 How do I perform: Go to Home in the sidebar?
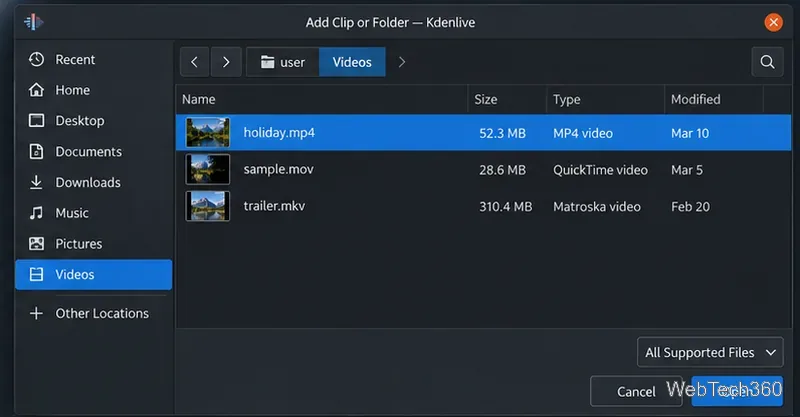click(x=93, y=90)
